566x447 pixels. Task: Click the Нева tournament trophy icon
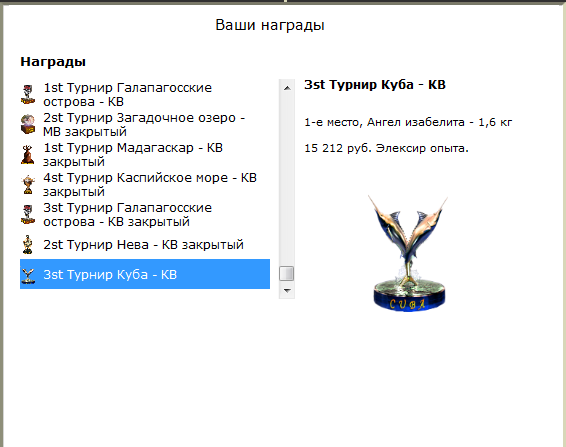[x=28, y=244]
